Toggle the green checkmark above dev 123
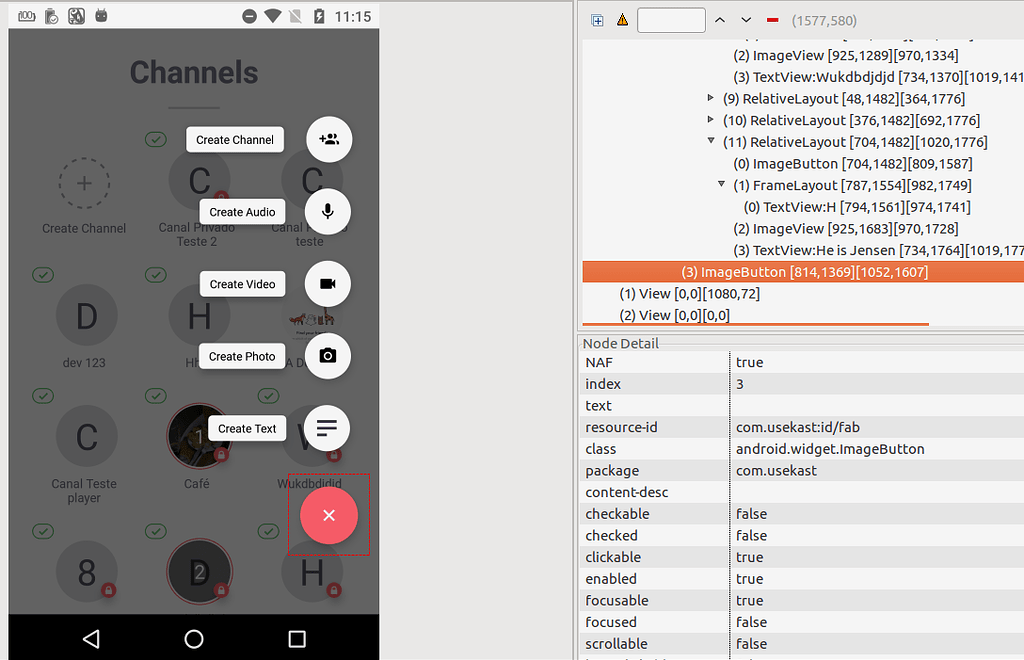Screen dimensions: 1024x660 [42, 274]
